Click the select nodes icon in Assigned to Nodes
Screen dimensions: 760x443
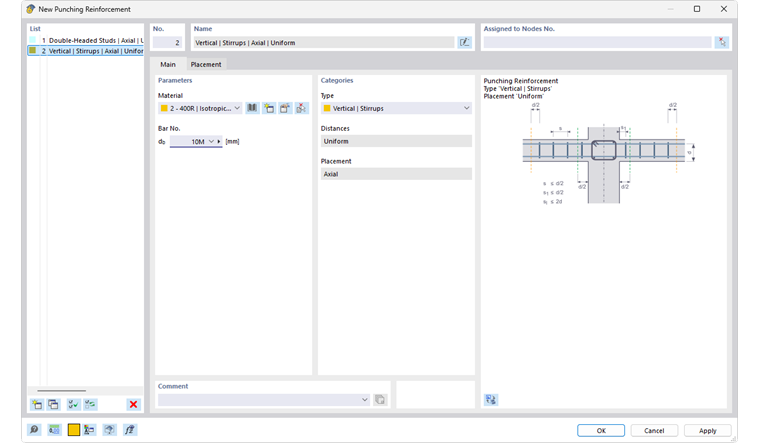(722, 43)
